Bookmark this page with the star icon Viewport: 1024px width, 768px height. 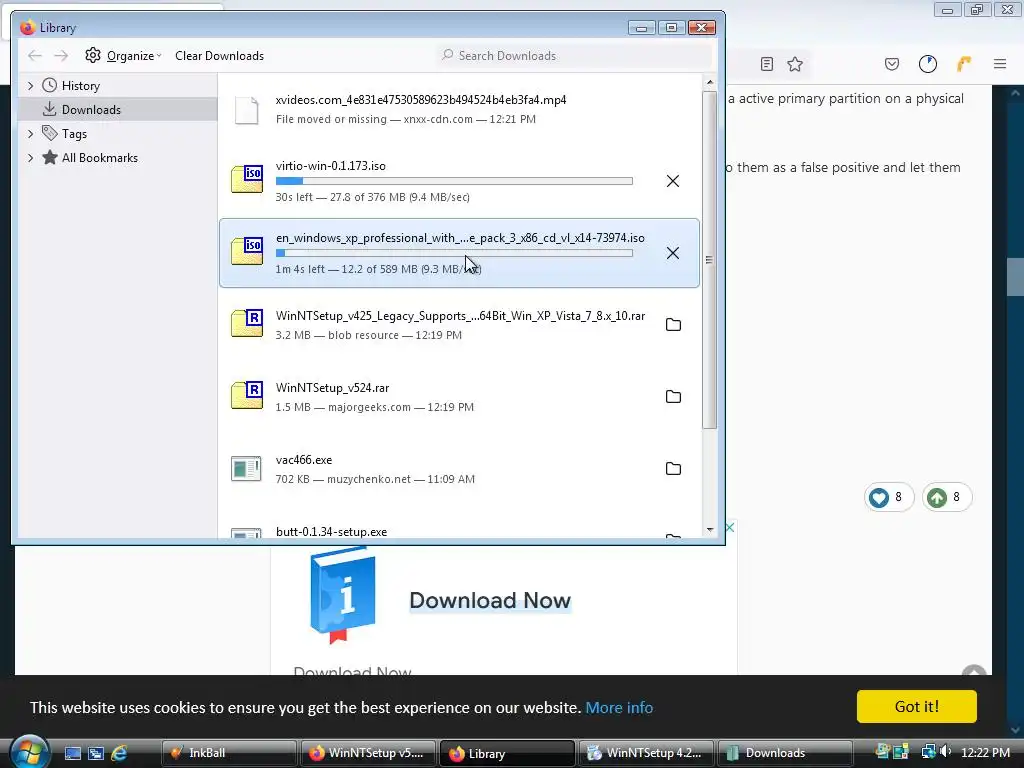click(795, 64)
